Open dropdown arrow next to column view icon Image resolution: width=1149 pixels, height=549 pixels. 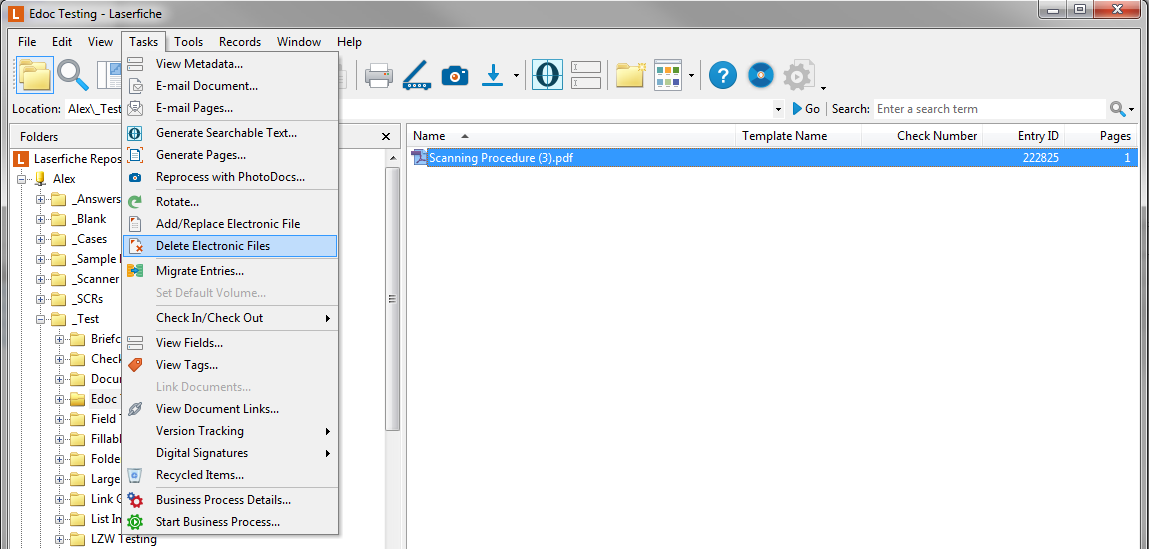692,75
